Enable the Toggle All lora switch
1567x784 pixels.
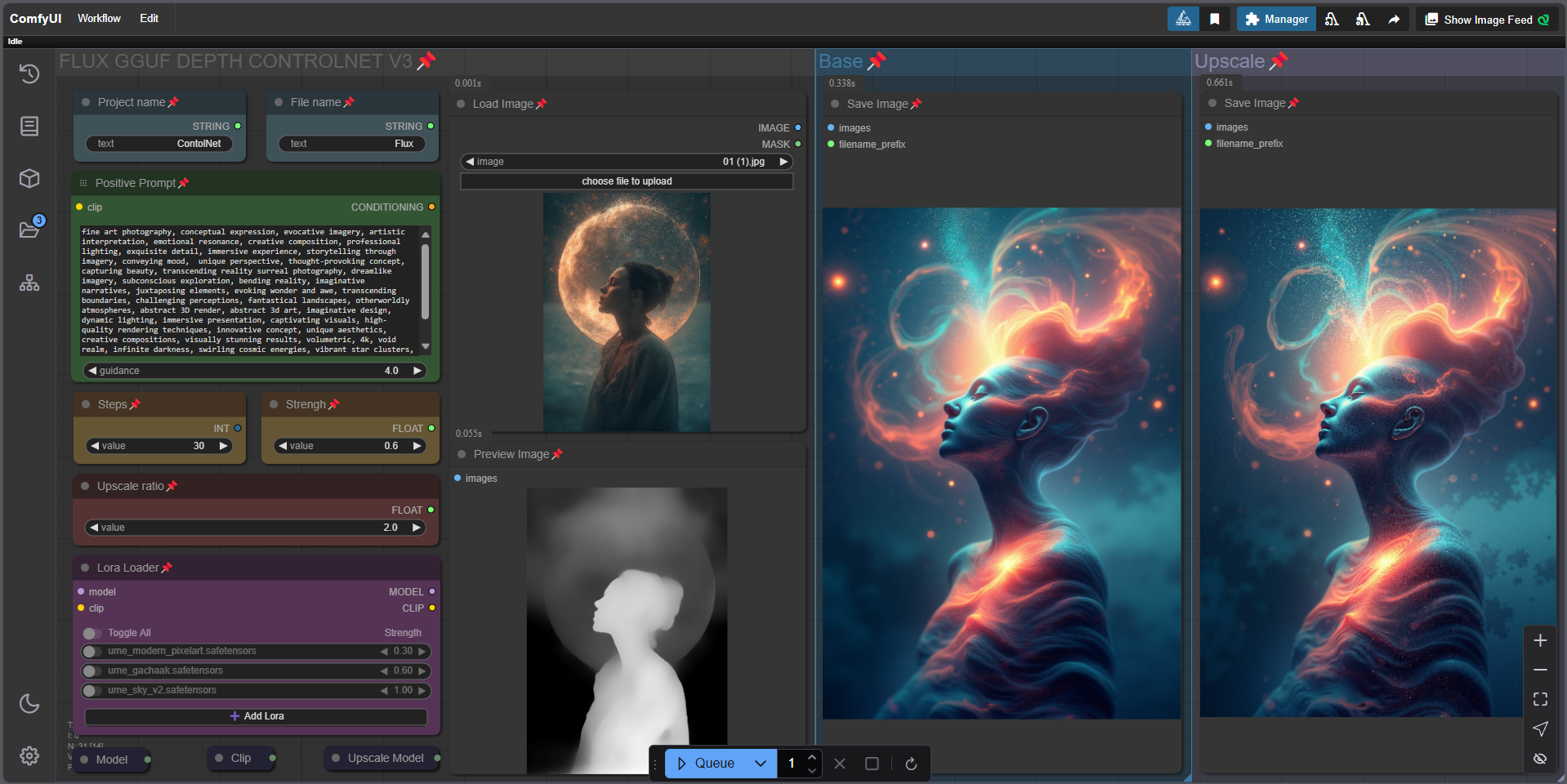point(92,634)
